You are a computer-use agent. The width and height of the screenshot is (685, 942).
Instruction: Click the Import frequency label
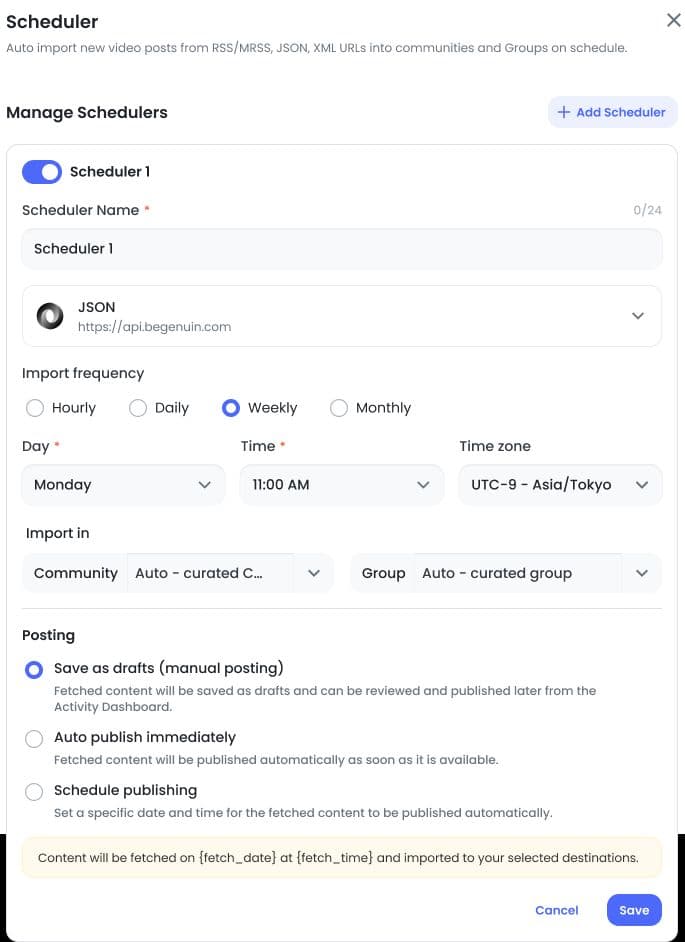[x=83, y=374]
